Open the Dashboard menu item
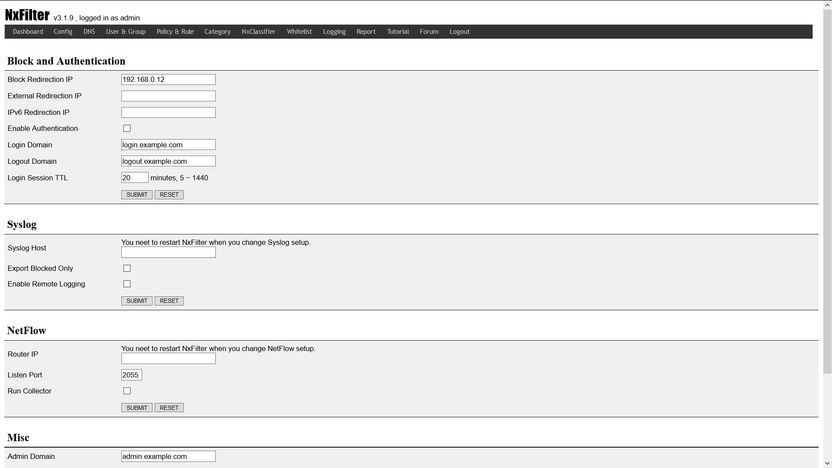Image resolution: width=832 pixels, height=468 pixels. pyautogui.click(x=28, y=32)
